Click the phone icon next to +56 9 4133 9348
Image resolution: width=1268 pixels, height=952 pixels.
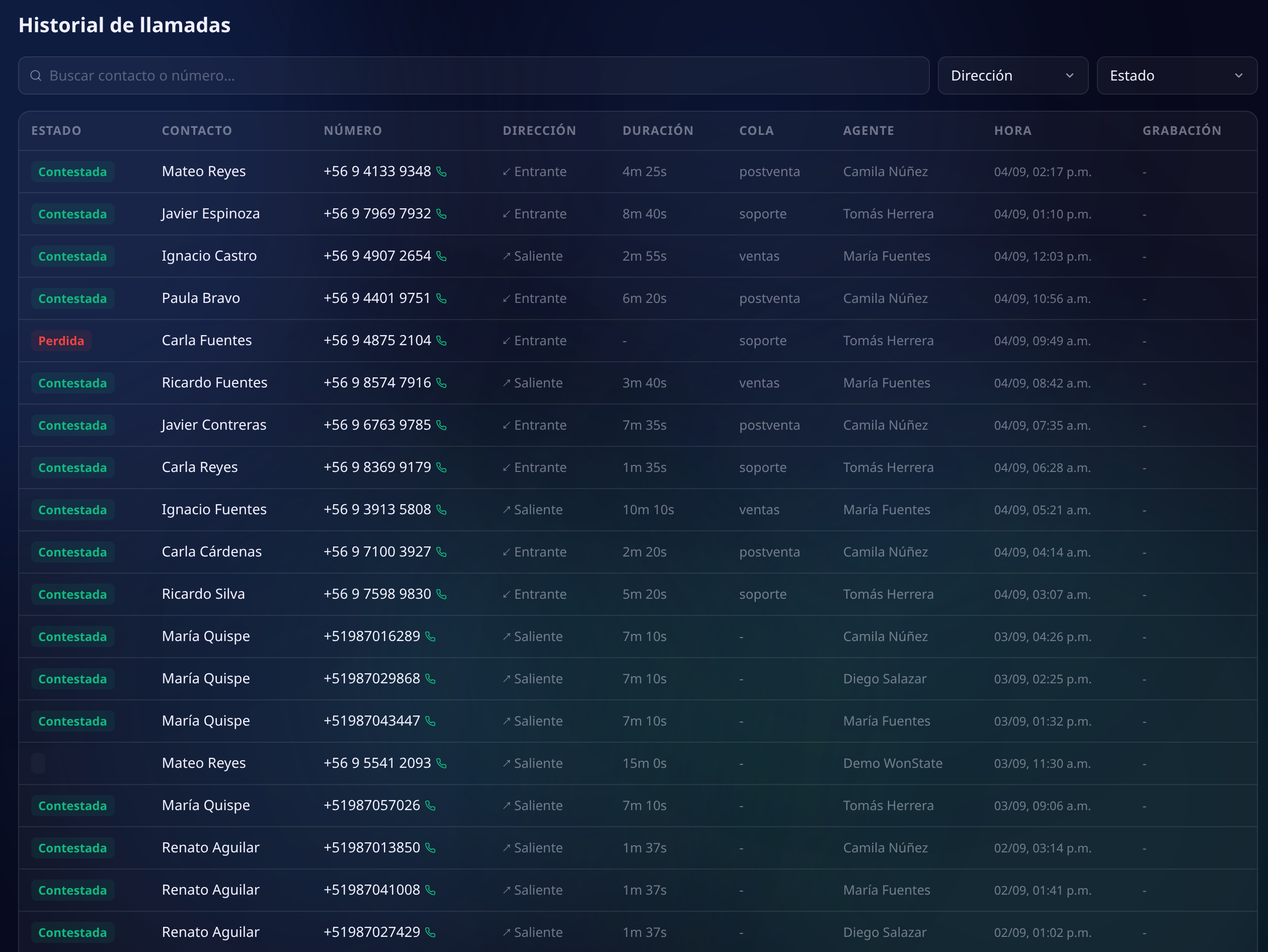pos(441,172)
